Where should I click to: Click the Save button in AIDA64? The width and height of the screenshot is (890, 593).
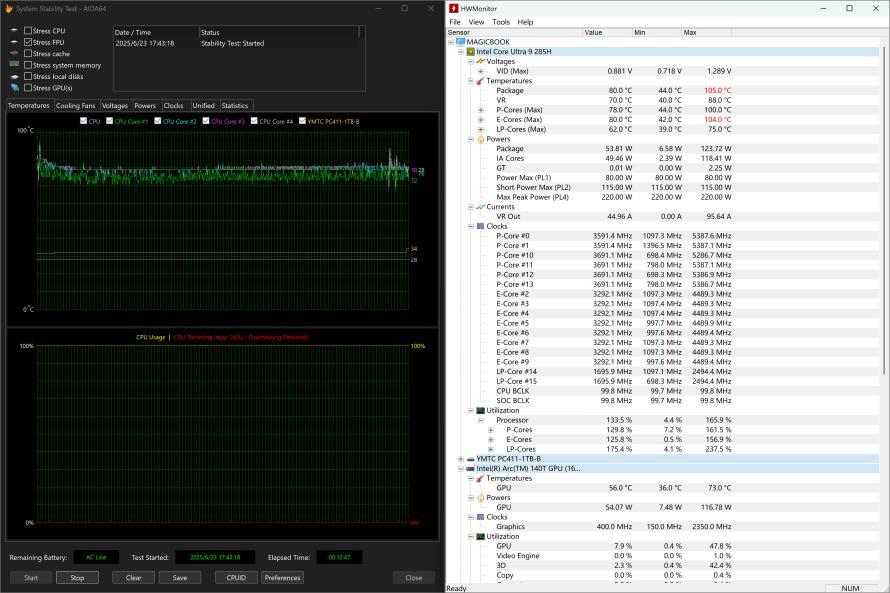coord(180,578)
